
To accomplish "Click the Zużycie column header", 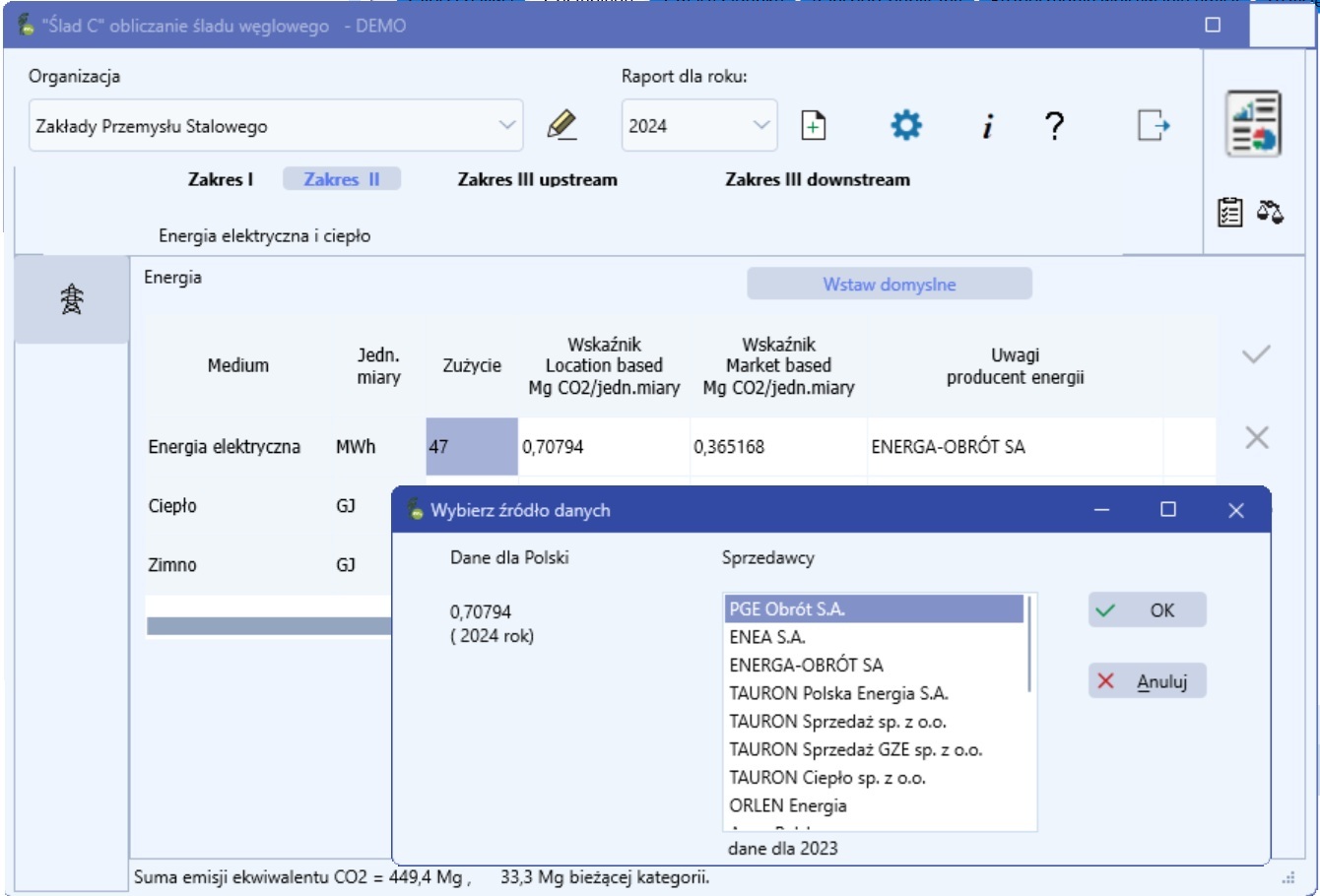I will [x=472, y=365].
